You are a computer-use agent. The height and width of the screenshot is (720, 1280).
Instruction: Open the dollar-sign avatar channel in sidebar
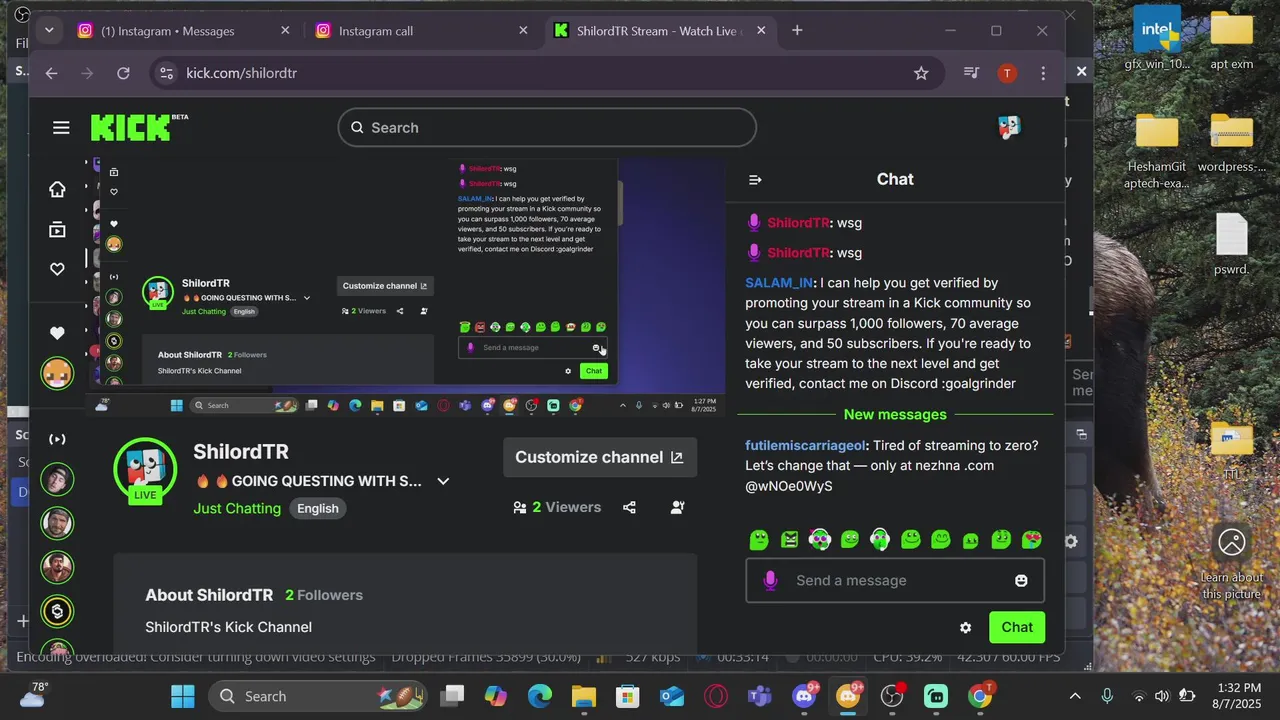[x=57, y=611]
